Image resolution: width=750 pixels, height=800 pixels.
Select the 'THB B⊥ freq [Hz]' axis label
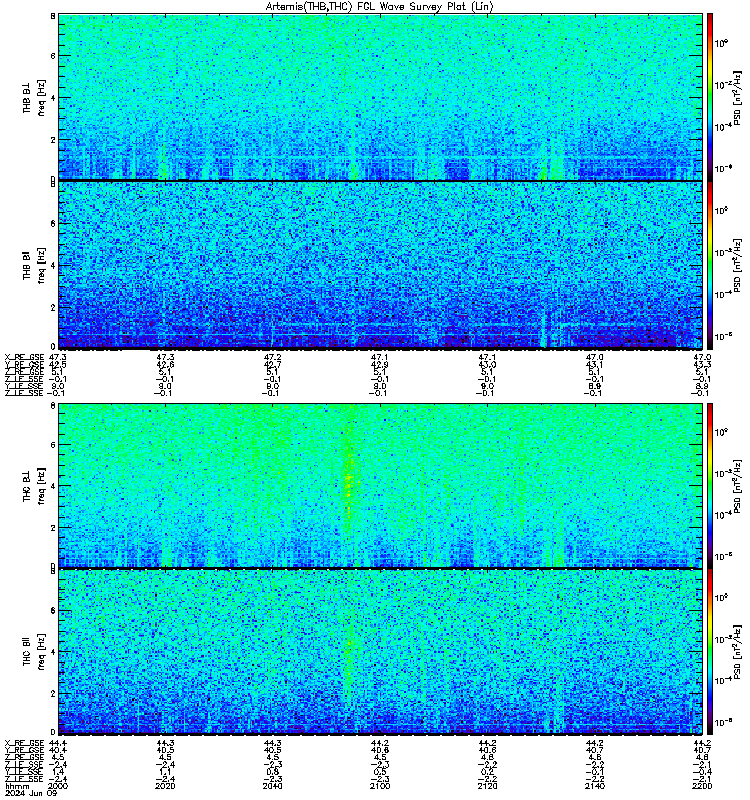(x=34, y=97)
